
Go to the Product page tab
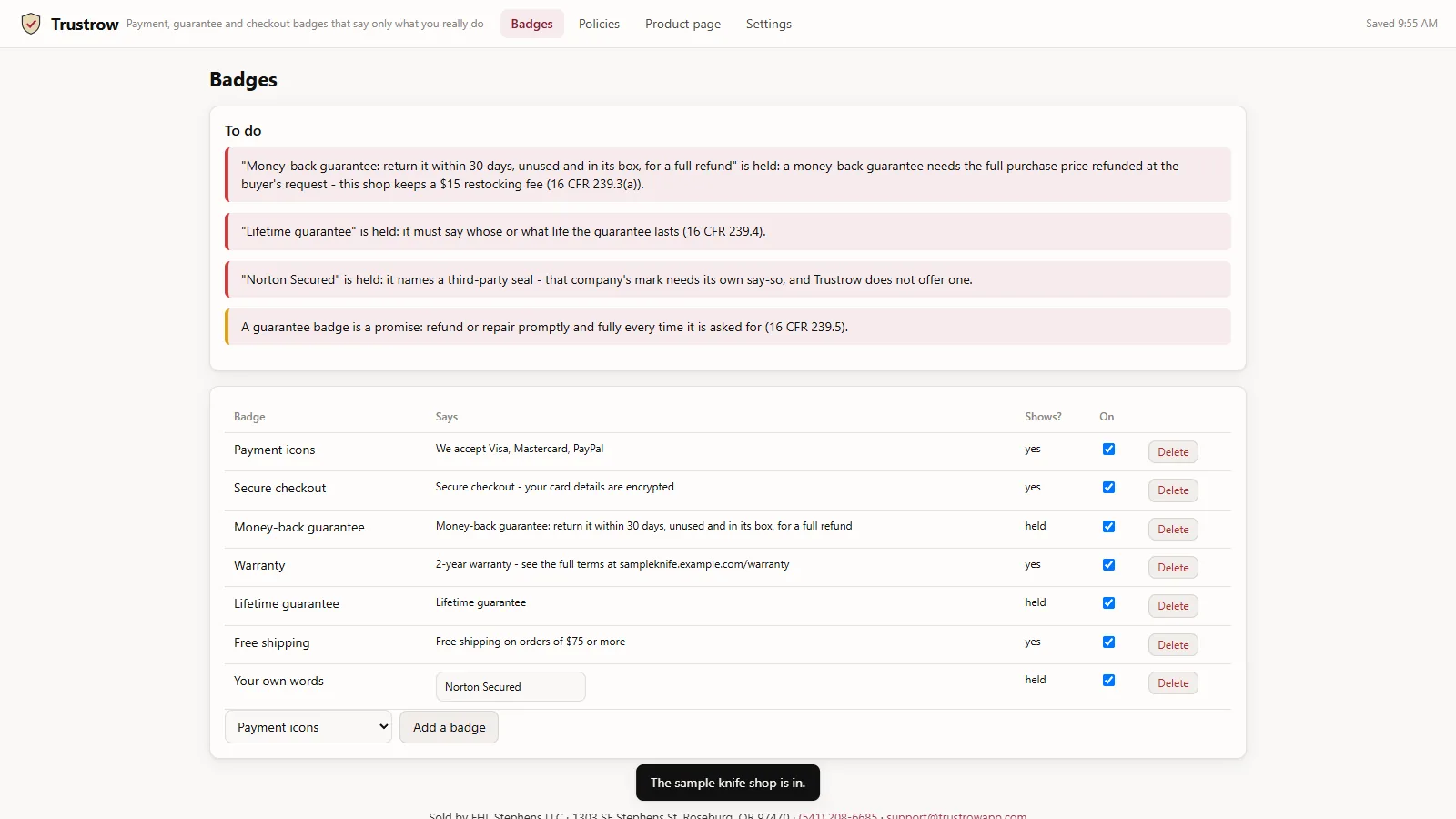(682, 24)
